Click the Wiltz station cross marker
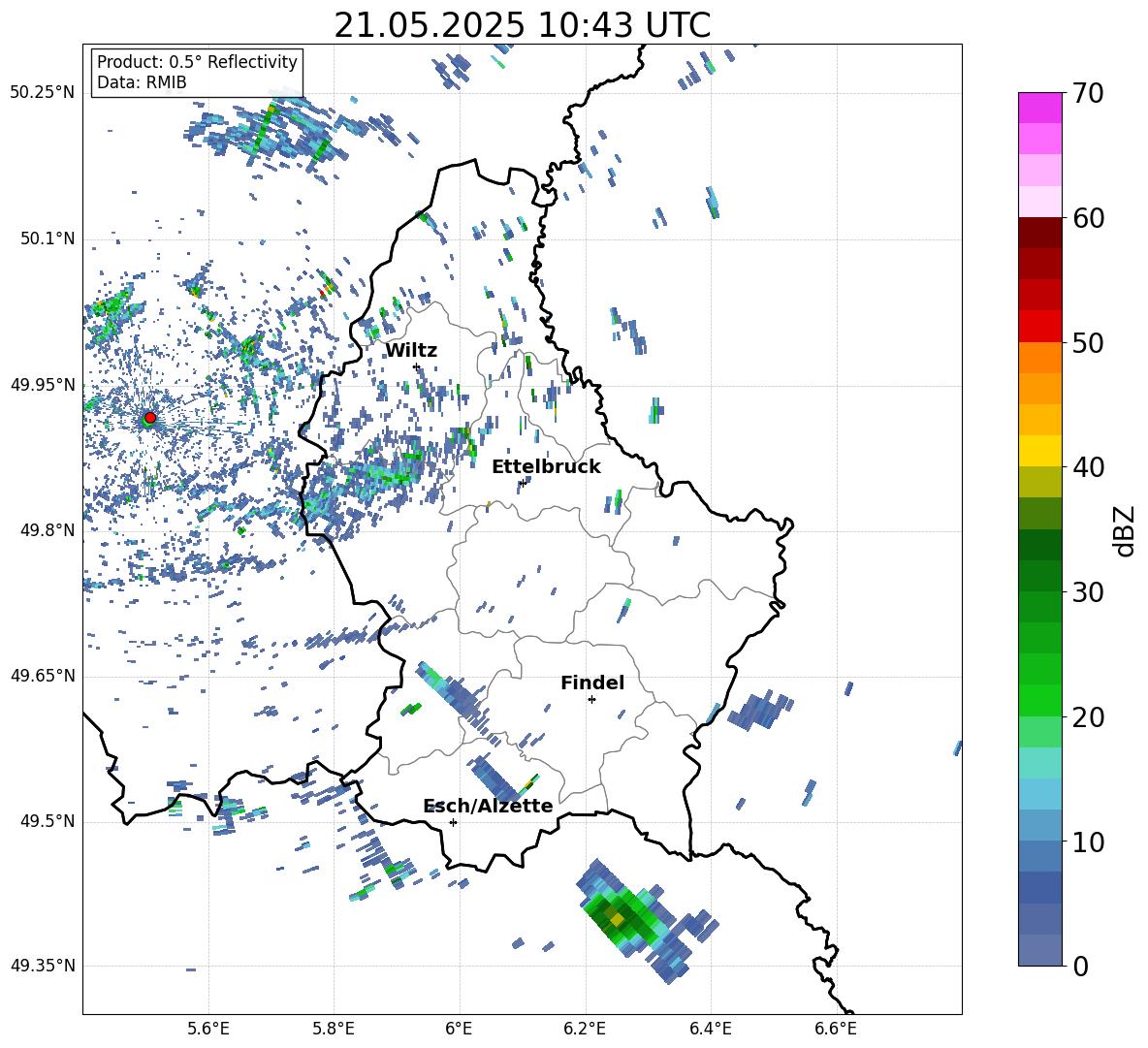 coord(417,366)
